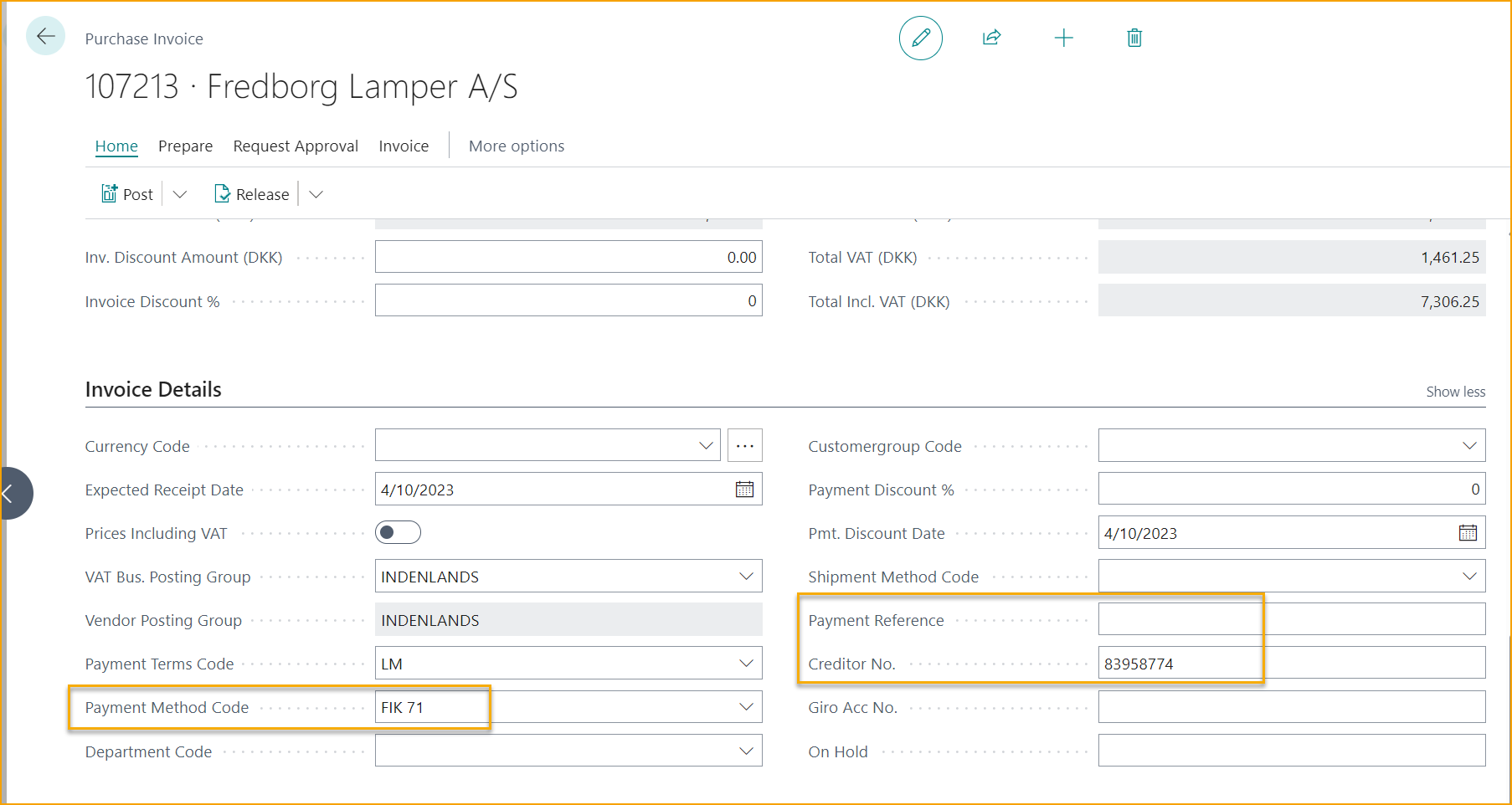The image size is (1512, 805).
Task: Open the Prepare menu
Action: 185,146
